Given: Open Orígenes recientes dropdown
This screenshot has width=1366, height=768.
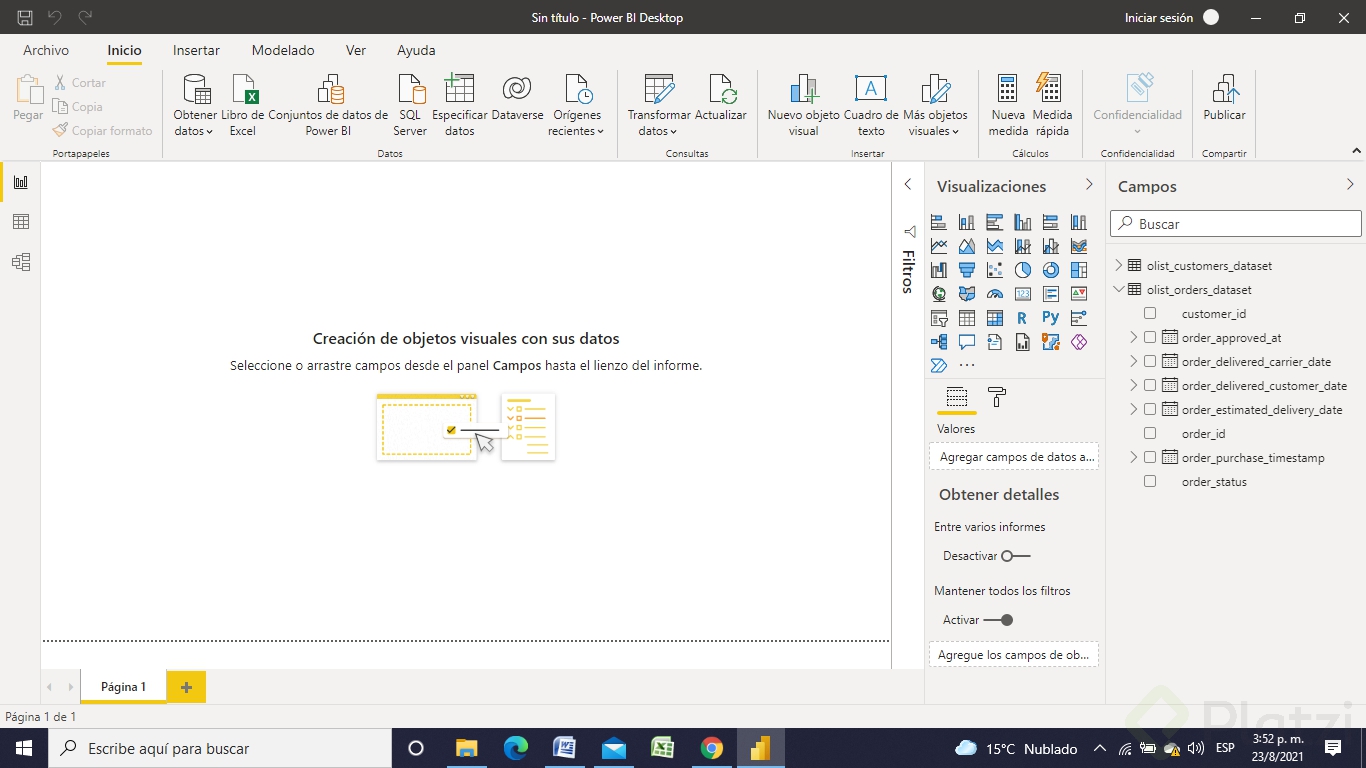Looking at the screenshot, I should 576,105.
